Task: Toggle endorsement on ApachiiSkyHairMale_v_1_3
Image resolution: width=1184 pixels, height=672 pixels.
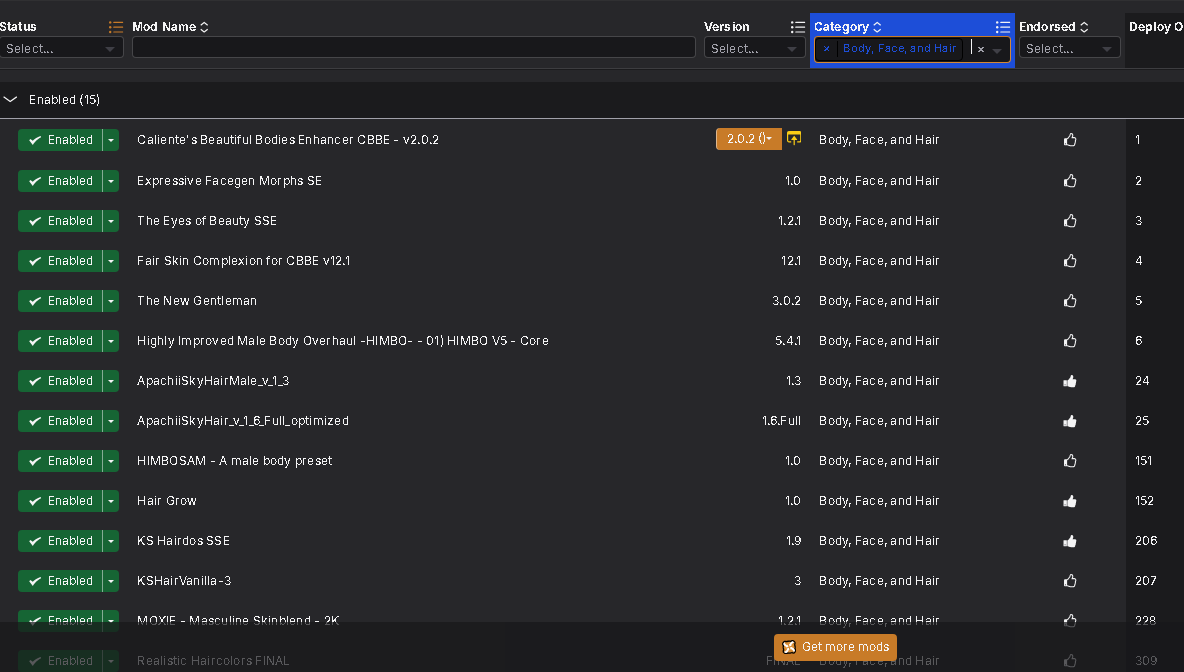Action: tap(1069, 381)
